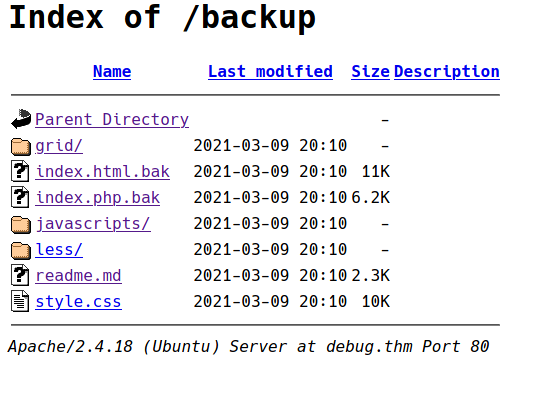The width and height of the screenshot is (556, 394).
Task: Click the text-file icon beside style.css
Action: 20,301
